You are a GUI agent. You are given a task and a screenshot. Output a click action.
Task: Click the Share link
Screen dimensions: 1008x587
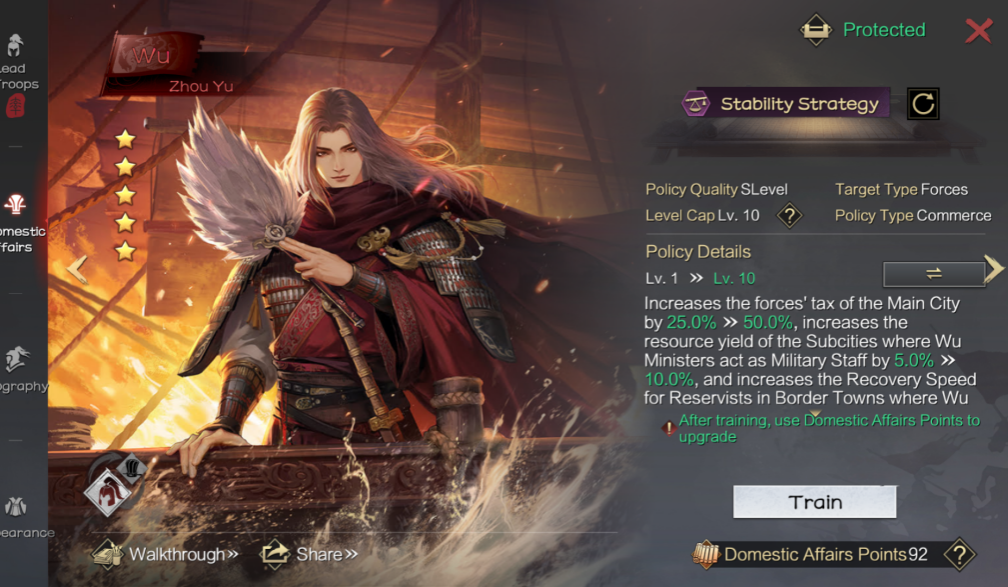pyautogui.click(x=310, y=554)
